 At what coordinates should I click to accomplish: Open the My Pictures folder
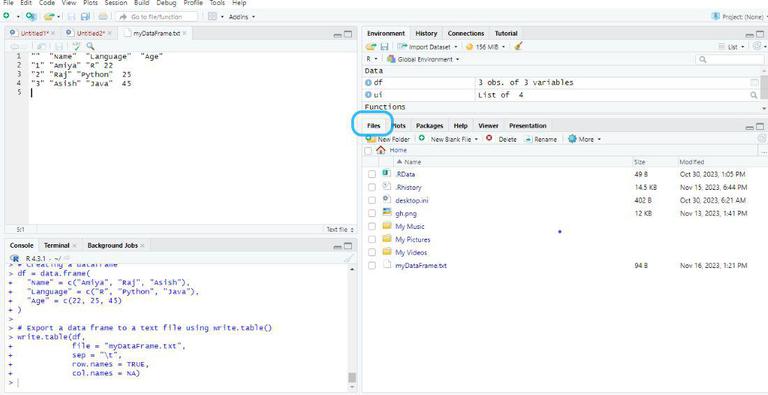(412, 240)
